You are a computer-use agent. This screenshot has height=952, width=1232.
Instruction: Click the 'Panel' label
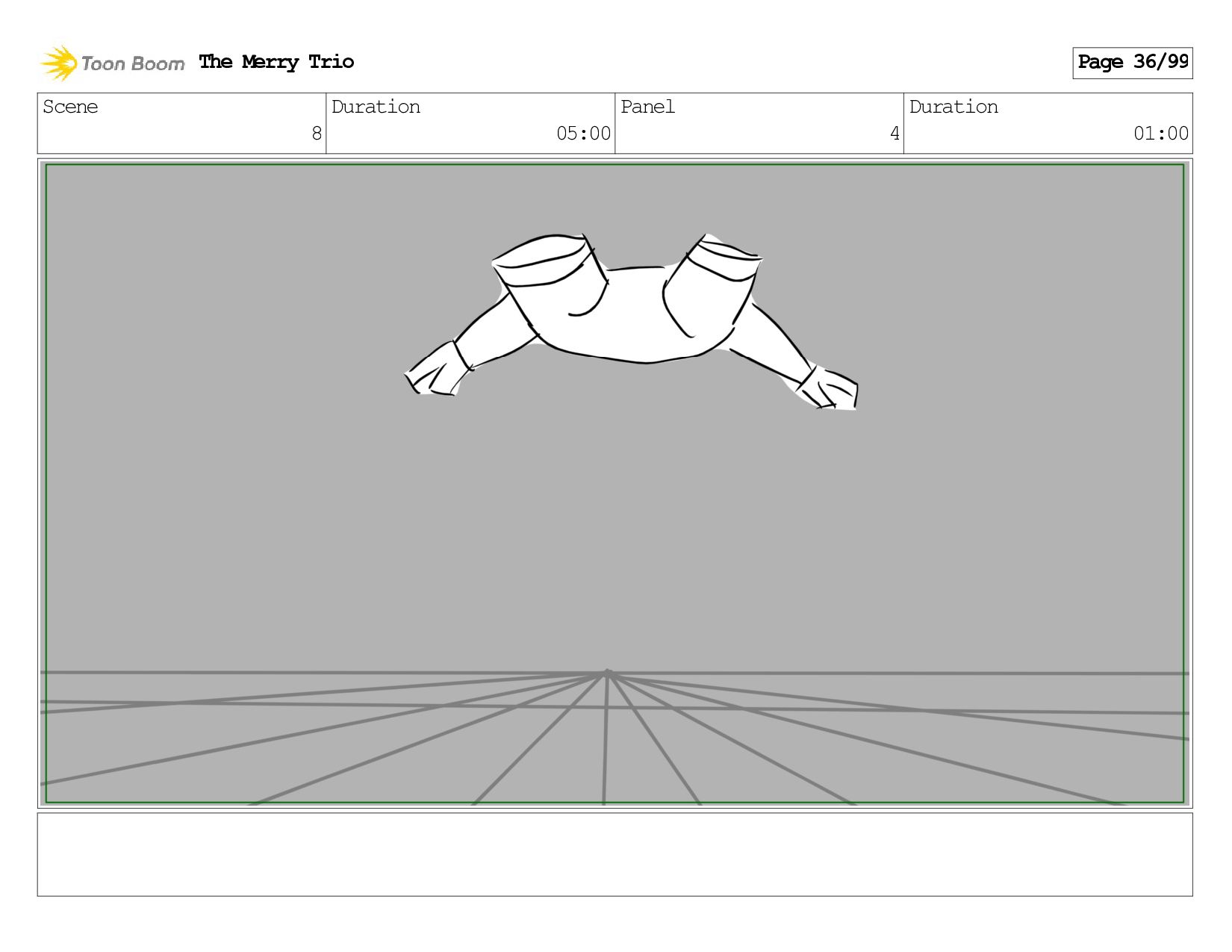[647, 107]
